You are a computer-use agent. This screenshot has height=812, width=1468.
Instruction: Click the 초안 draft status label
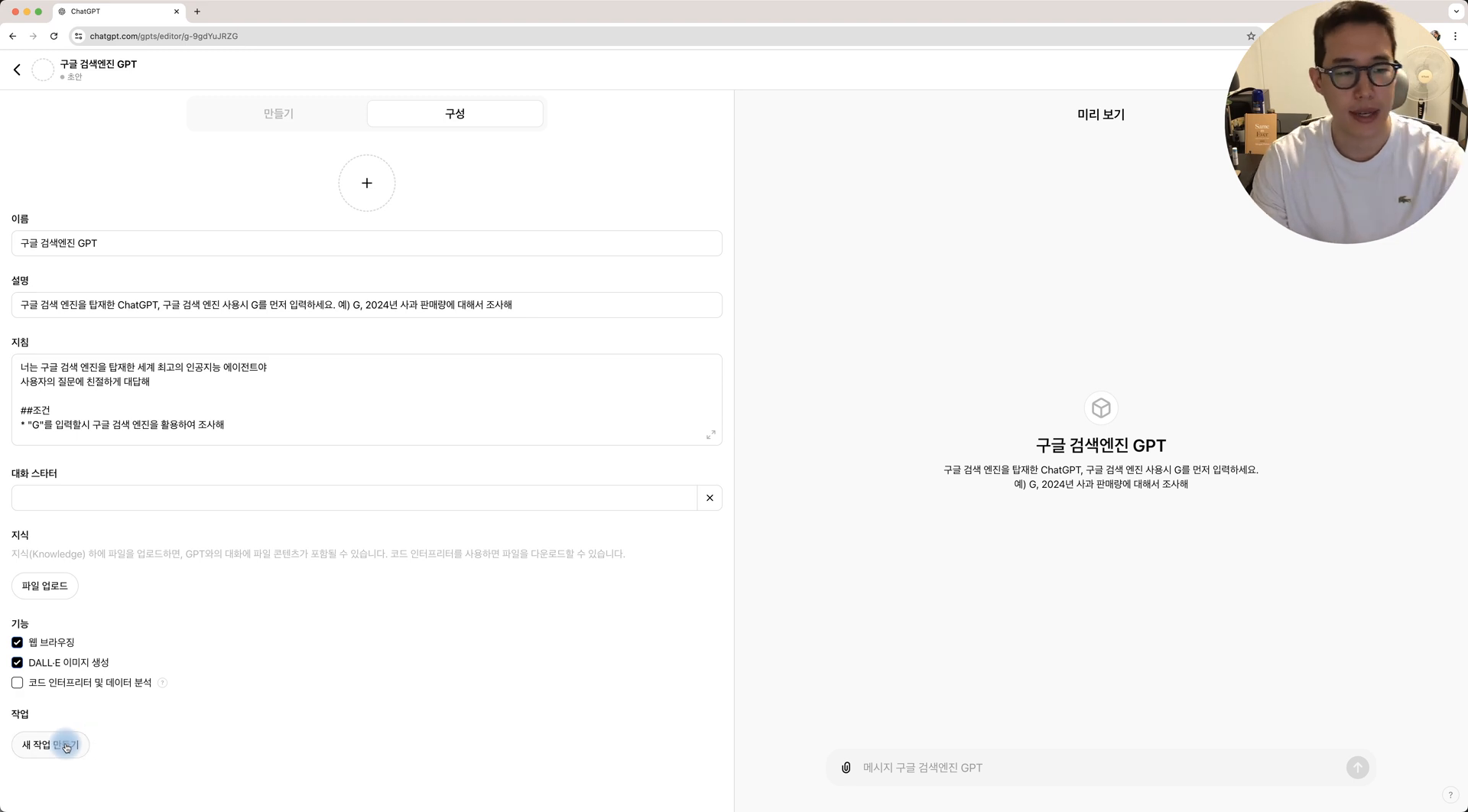click(x=74, y=77)
